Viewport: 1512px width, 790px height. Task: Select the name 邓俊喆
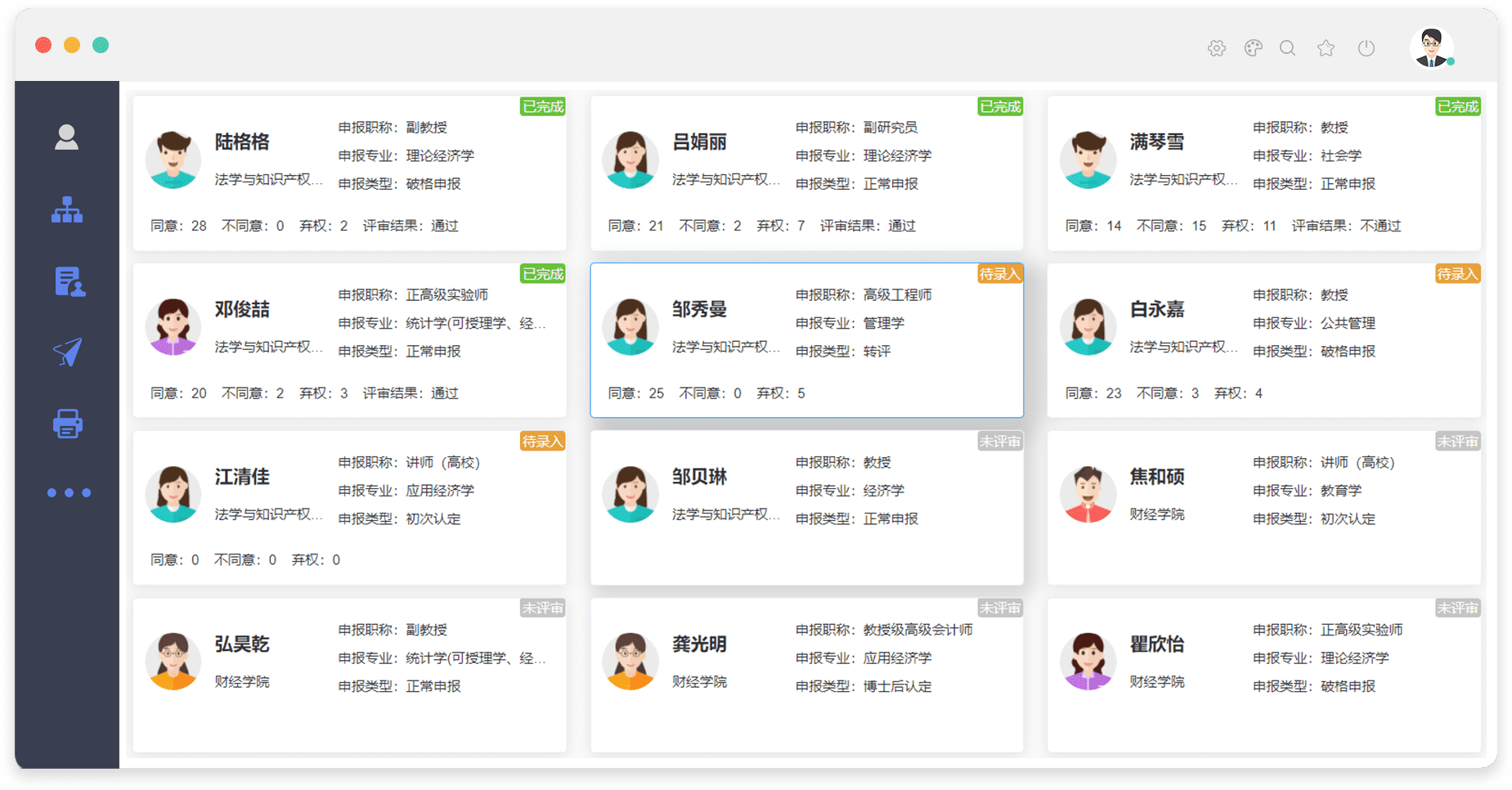click(242, 309)
